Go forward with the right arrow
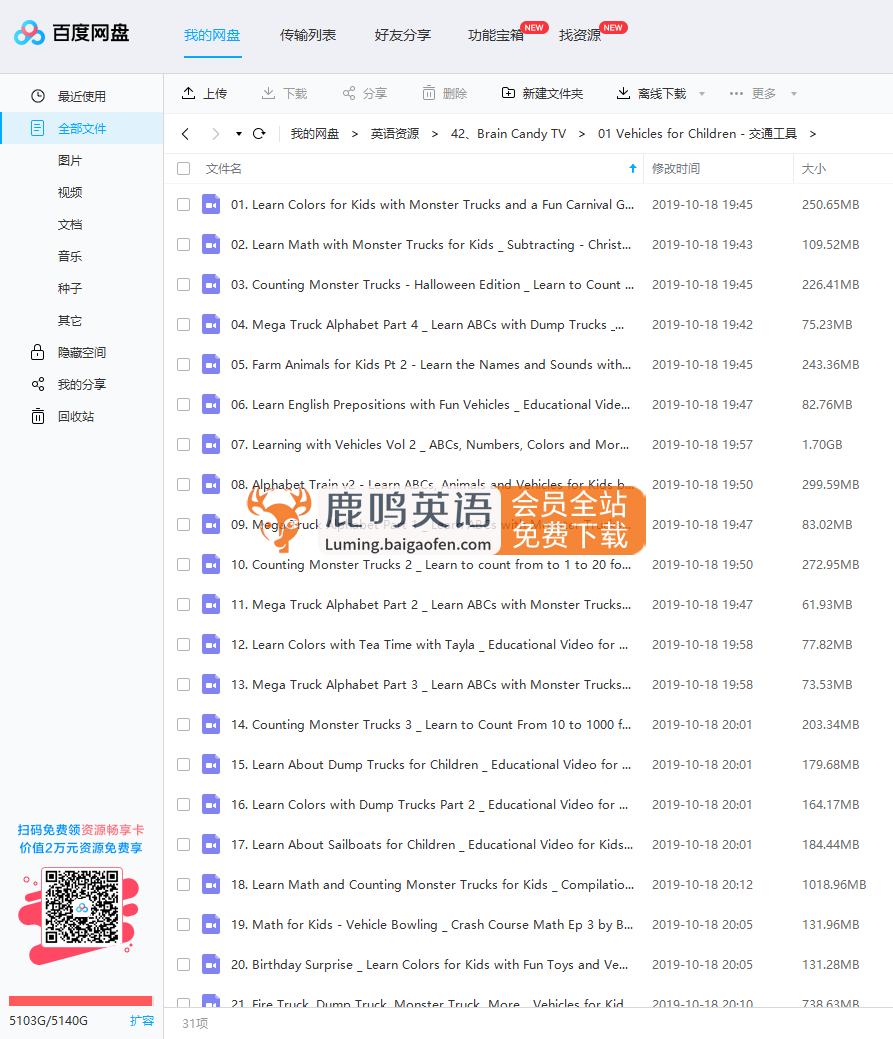Image resolution: width=893 pixels, height=1039 pixels. tap(215, 134)
